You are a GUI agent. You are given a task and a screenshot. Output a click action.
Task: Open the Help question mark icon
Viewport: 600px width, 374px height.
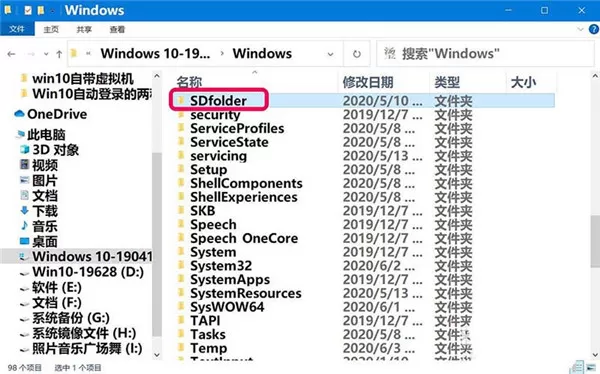coord(593,29)
